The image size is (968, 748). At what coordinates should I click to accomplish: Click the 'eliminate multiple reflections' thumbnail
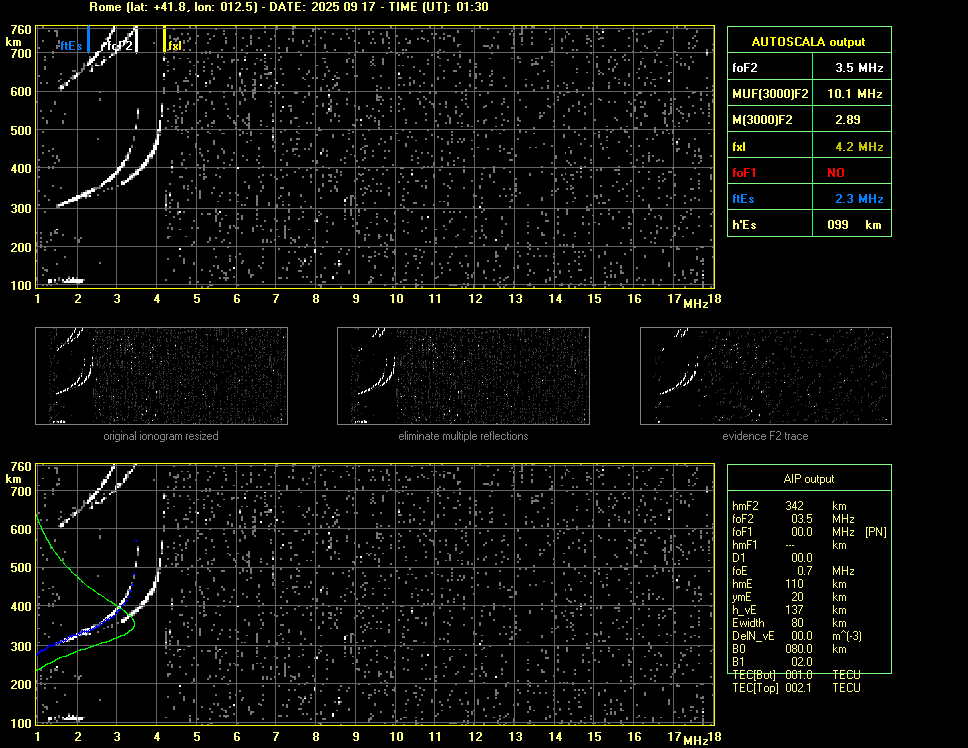(x=463, y=376)
